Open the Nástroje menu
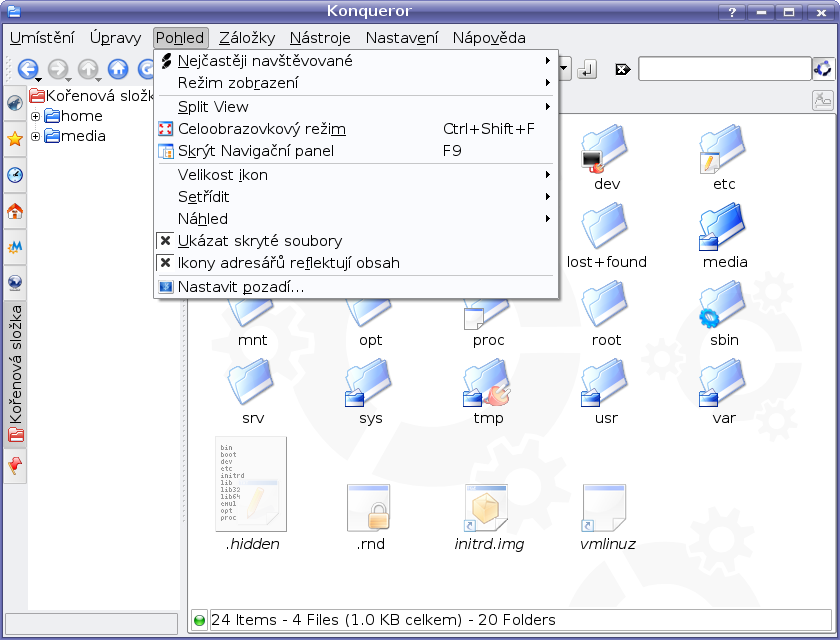This screenshot has width=840, height=640. point(320,38)
